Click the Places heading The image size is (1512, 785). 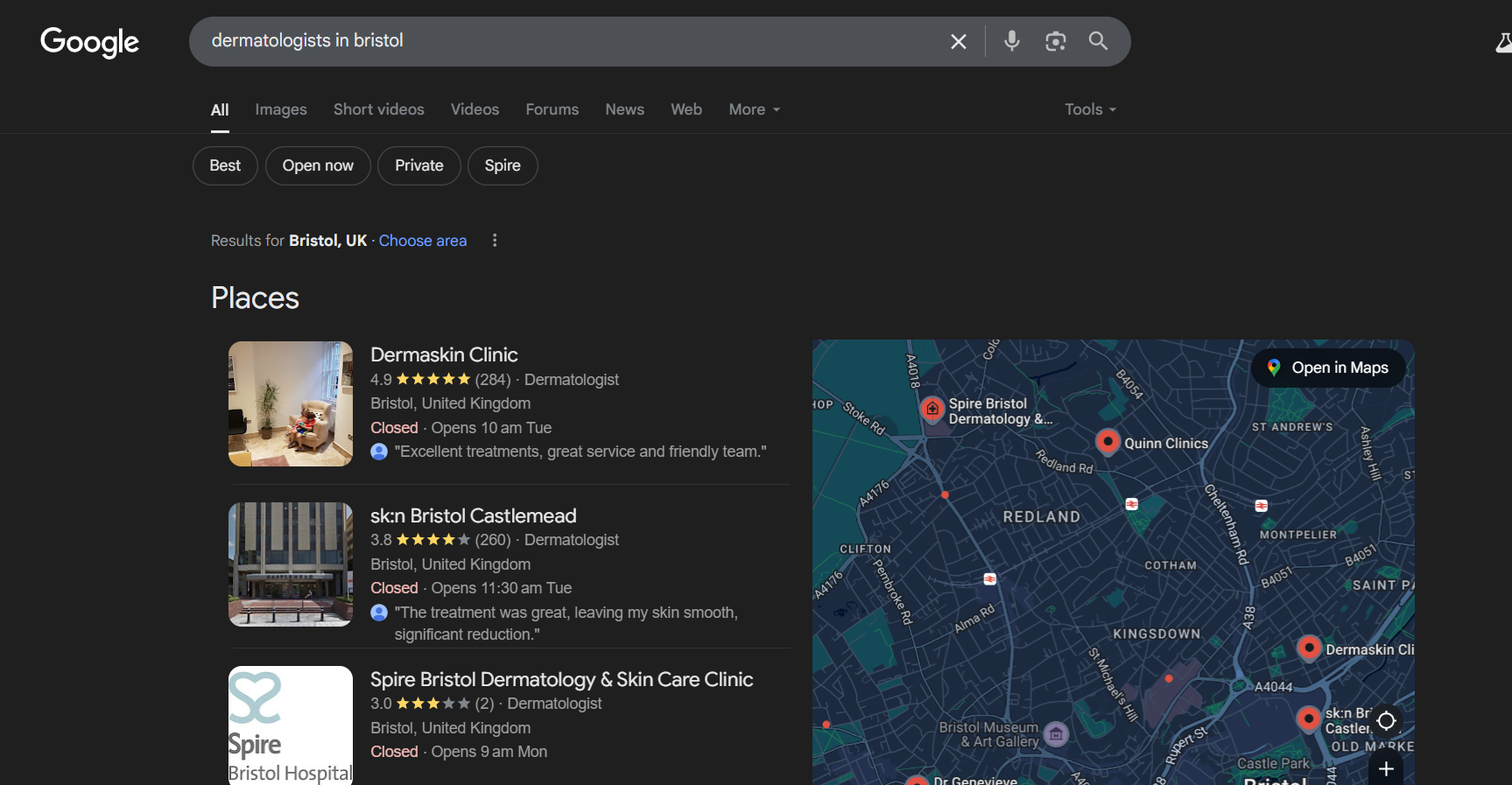[256, 298]
